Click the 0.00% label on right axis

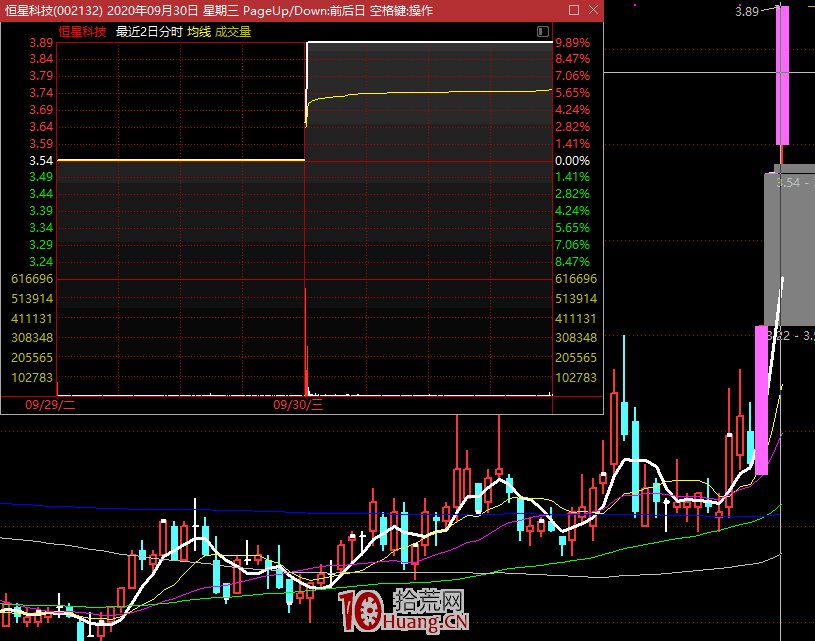pos(573,160)
